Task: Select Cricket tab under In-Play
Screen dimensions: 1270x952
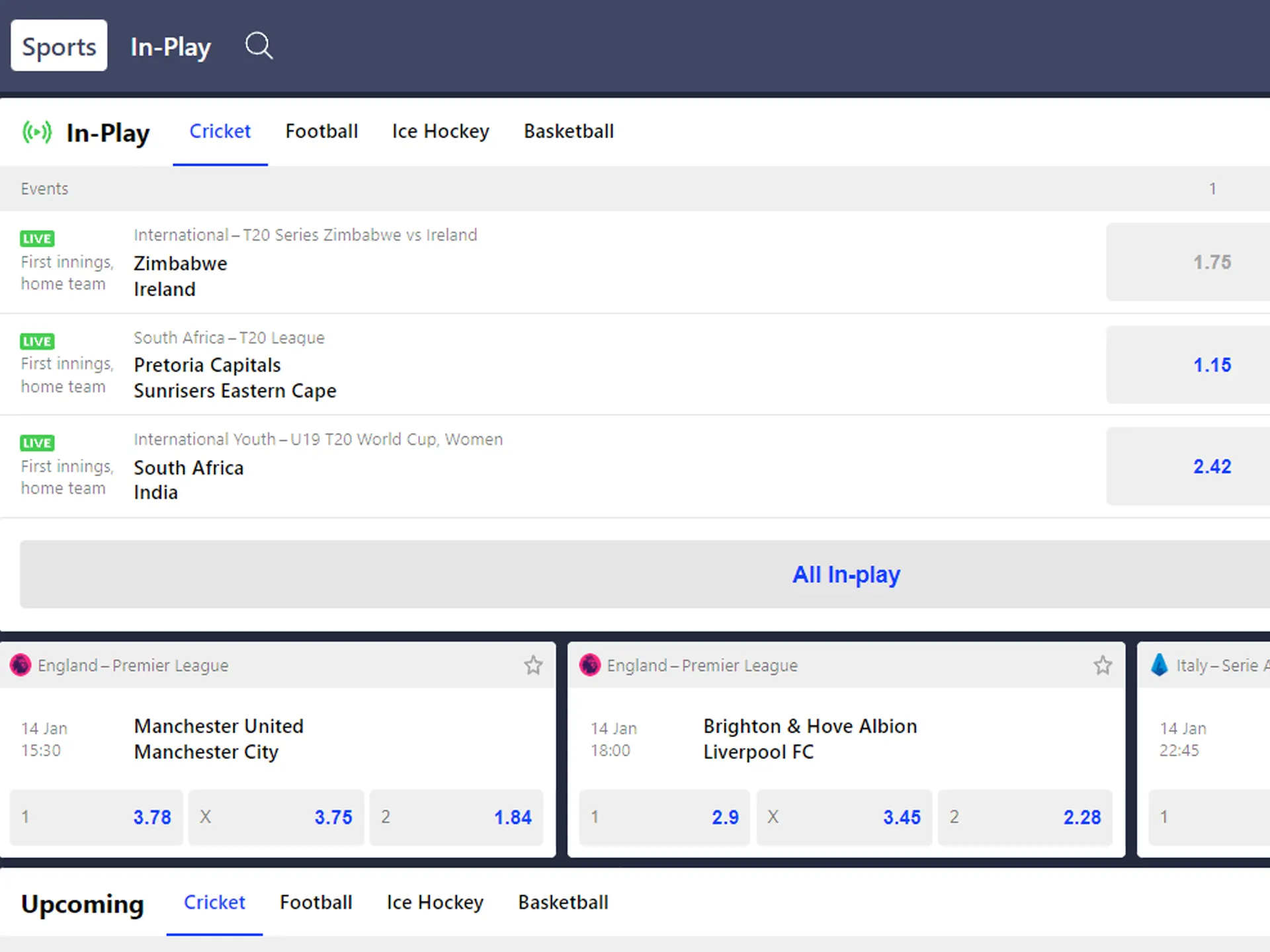Action: click(x=220, y=132)
